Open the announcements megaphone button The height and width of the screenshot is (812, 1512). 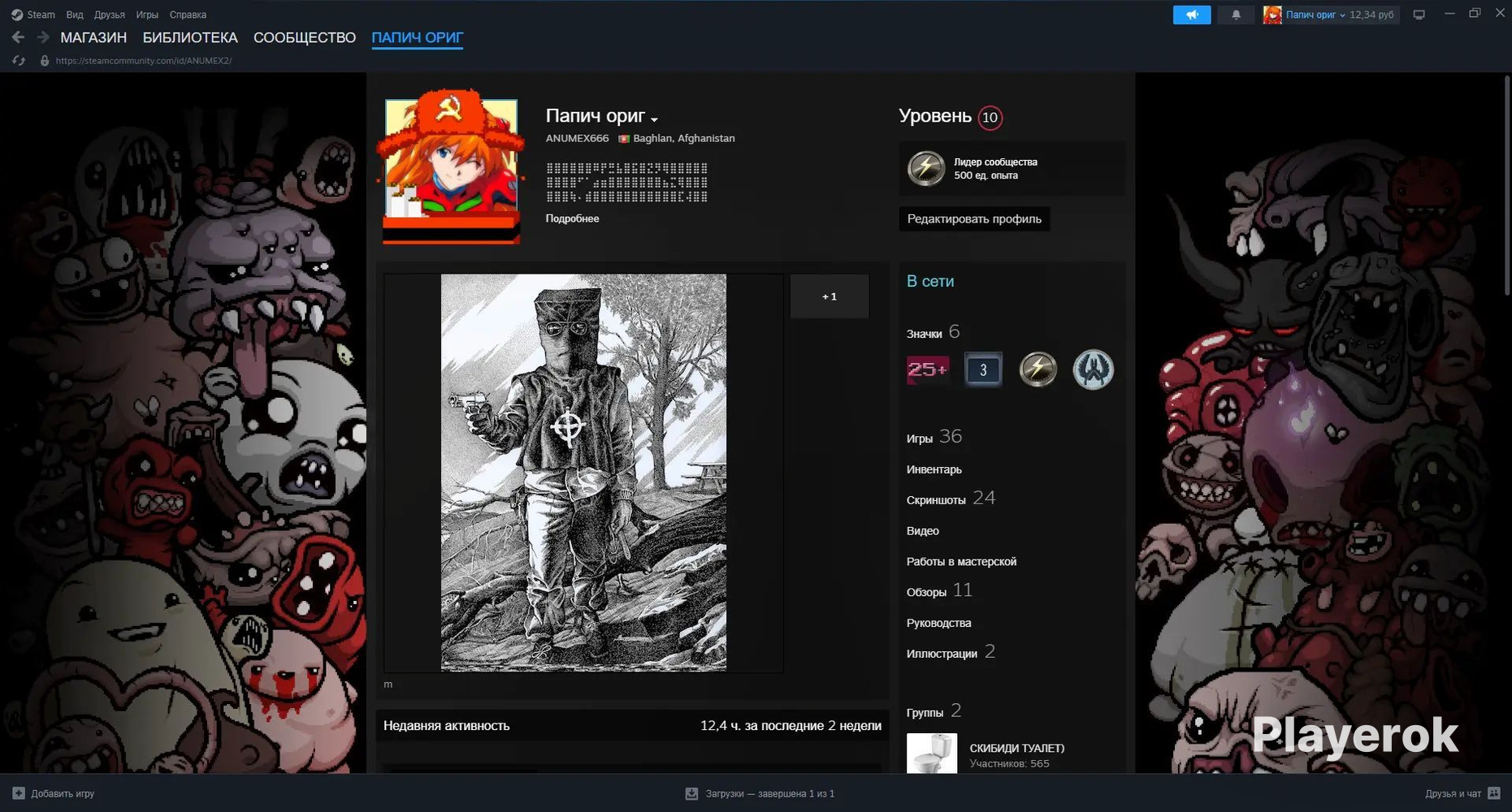coord(1192,15)
